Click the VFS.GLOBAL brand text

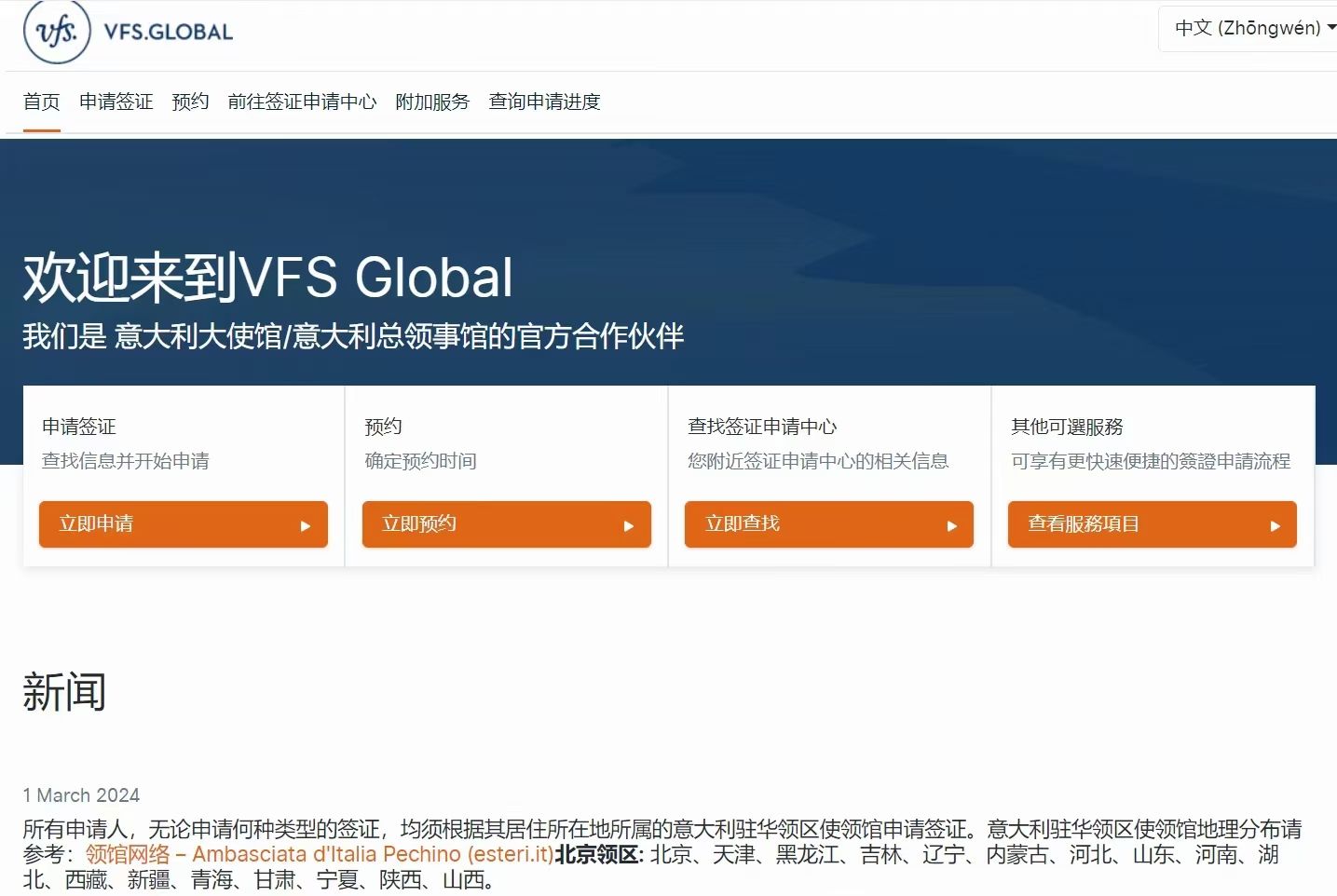169,33
